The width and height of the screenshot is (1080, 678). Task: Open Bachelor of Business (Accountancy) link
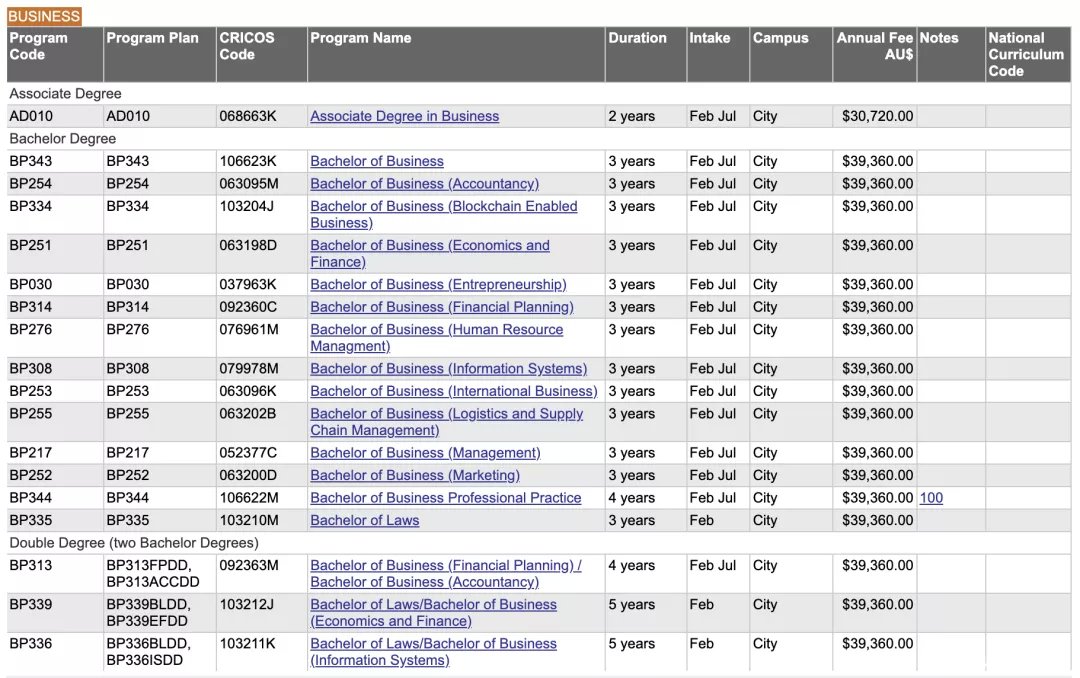[424, 184]
